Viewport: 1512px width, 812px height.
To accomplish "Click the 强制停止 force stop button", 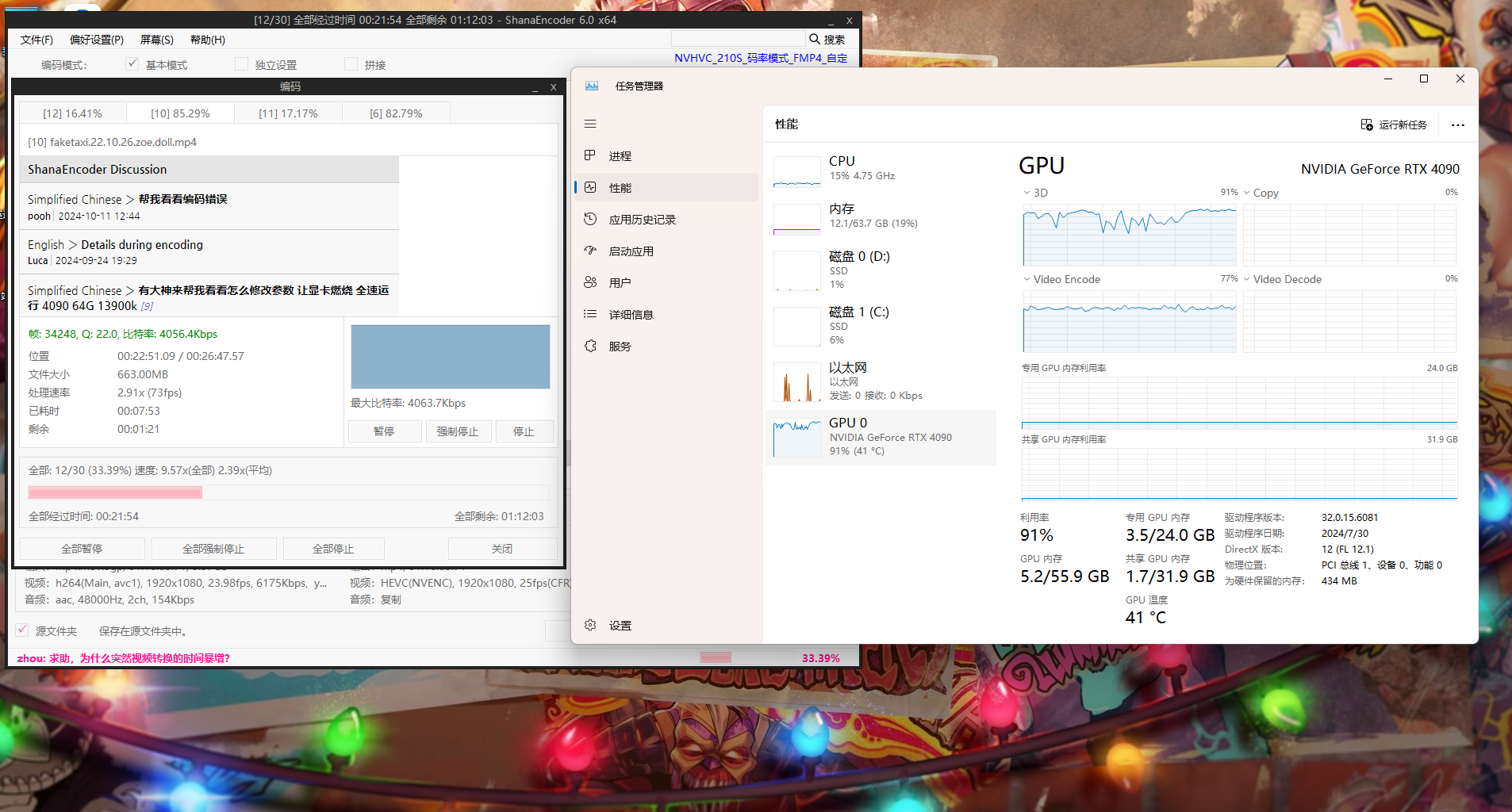I will click(x=458, y=431).
